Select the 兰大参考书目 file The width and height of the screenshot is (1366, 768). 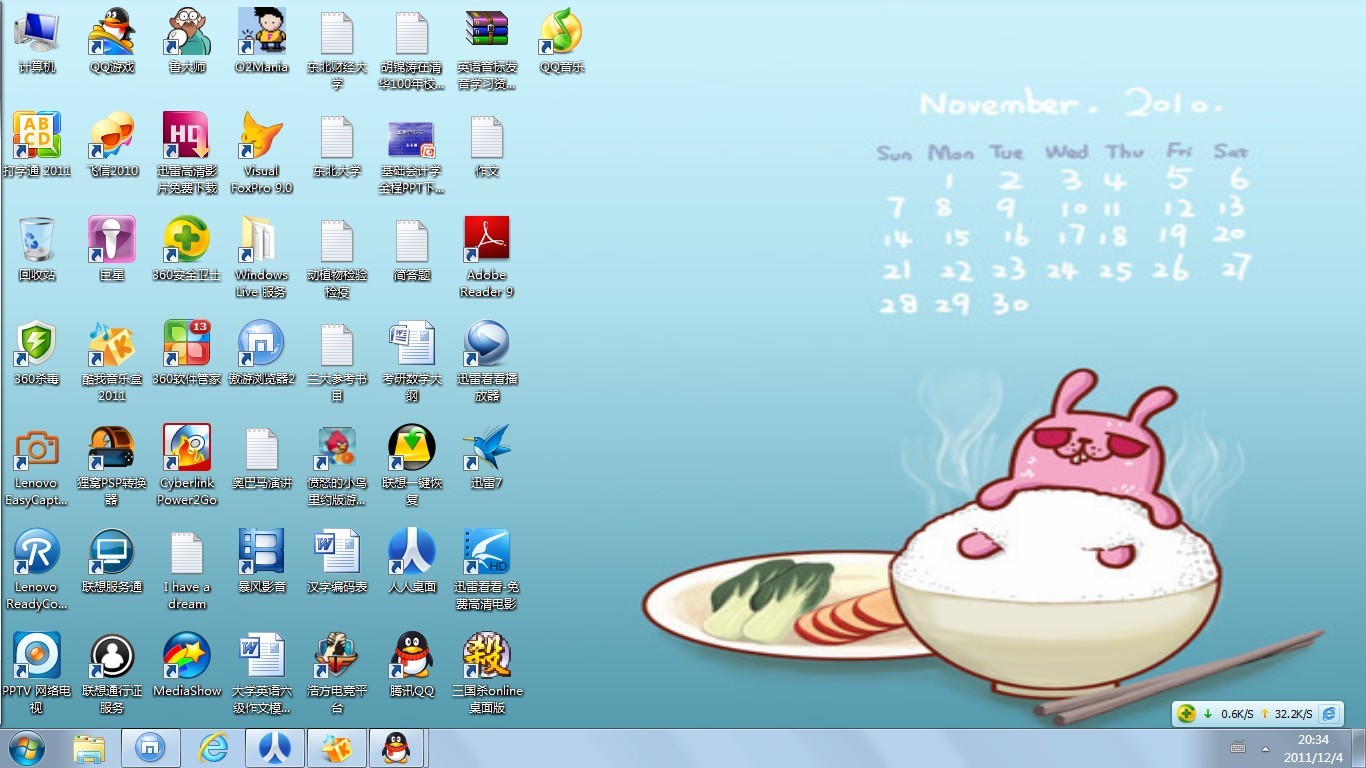pyautogui.click(x=337, y=361)
